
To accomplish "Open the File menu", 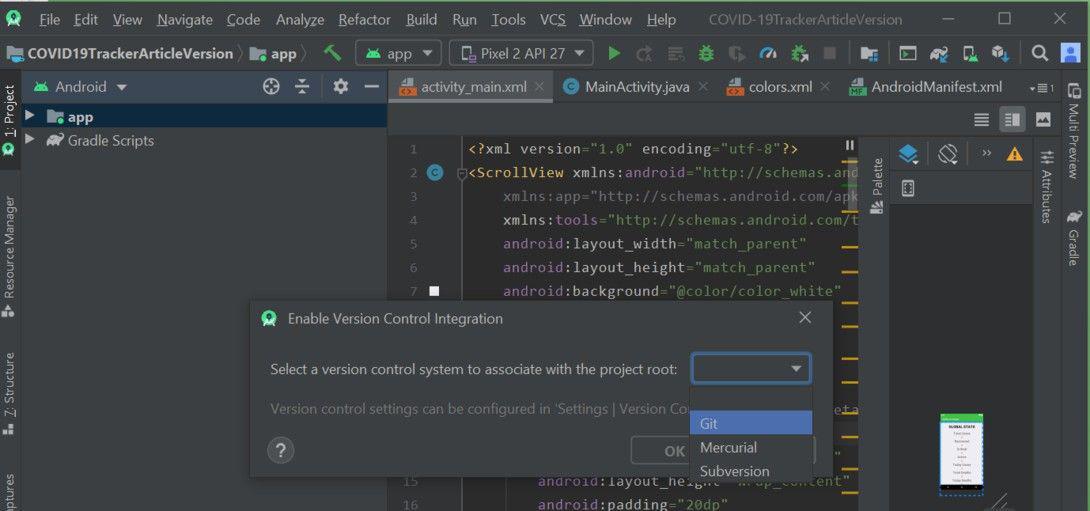I will [49, 19].
